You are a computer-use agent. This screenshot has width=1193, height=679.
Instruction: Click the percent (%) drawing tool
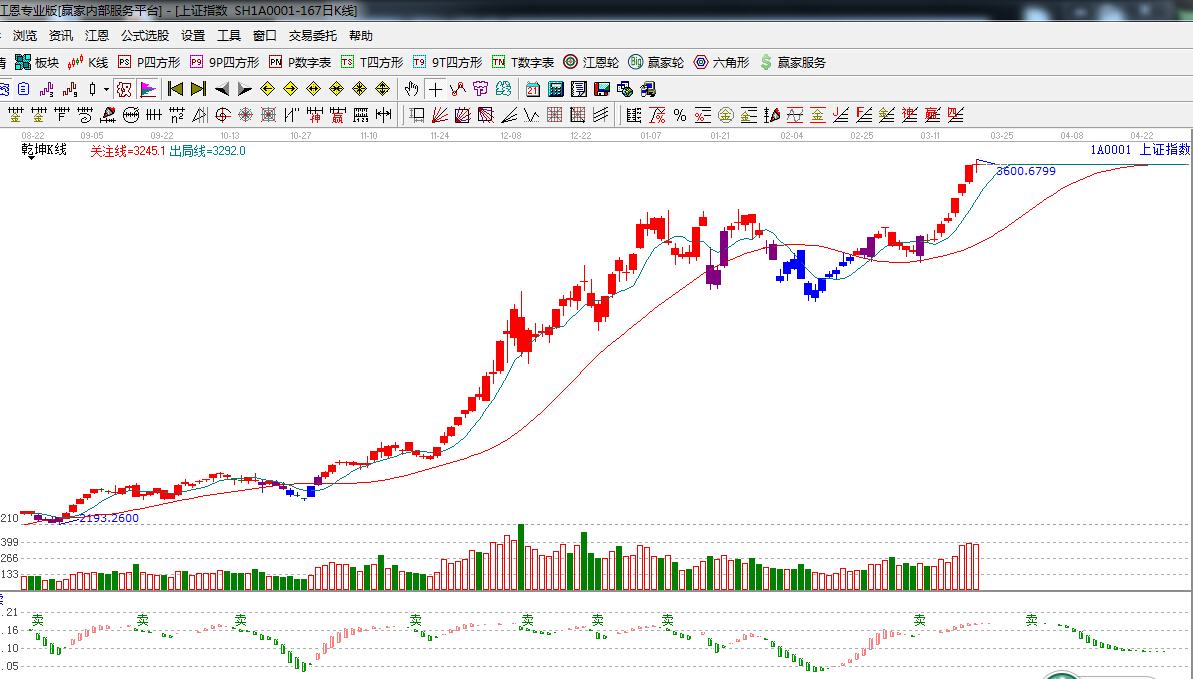pyautogui.click(x=679, y=114)
